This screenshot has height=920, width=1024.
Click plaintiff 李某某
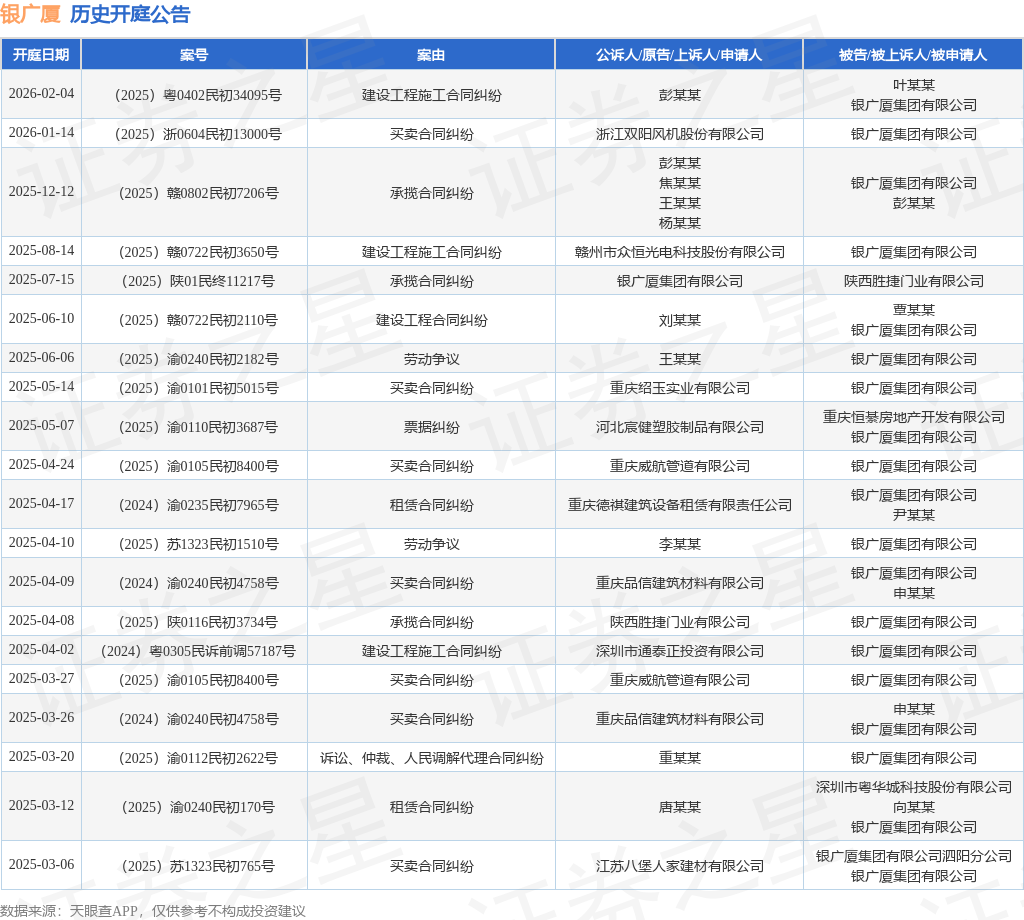pyautogui.click(x=679, y=545)
